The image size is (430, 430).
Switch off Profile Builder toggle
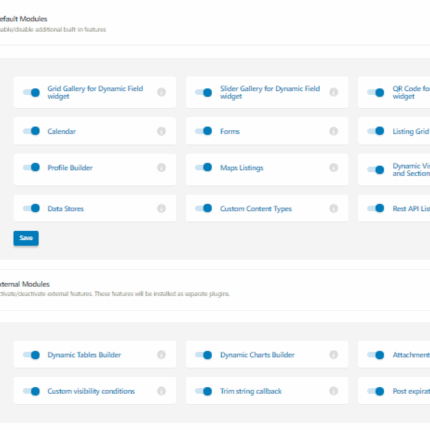pos(31,167)
